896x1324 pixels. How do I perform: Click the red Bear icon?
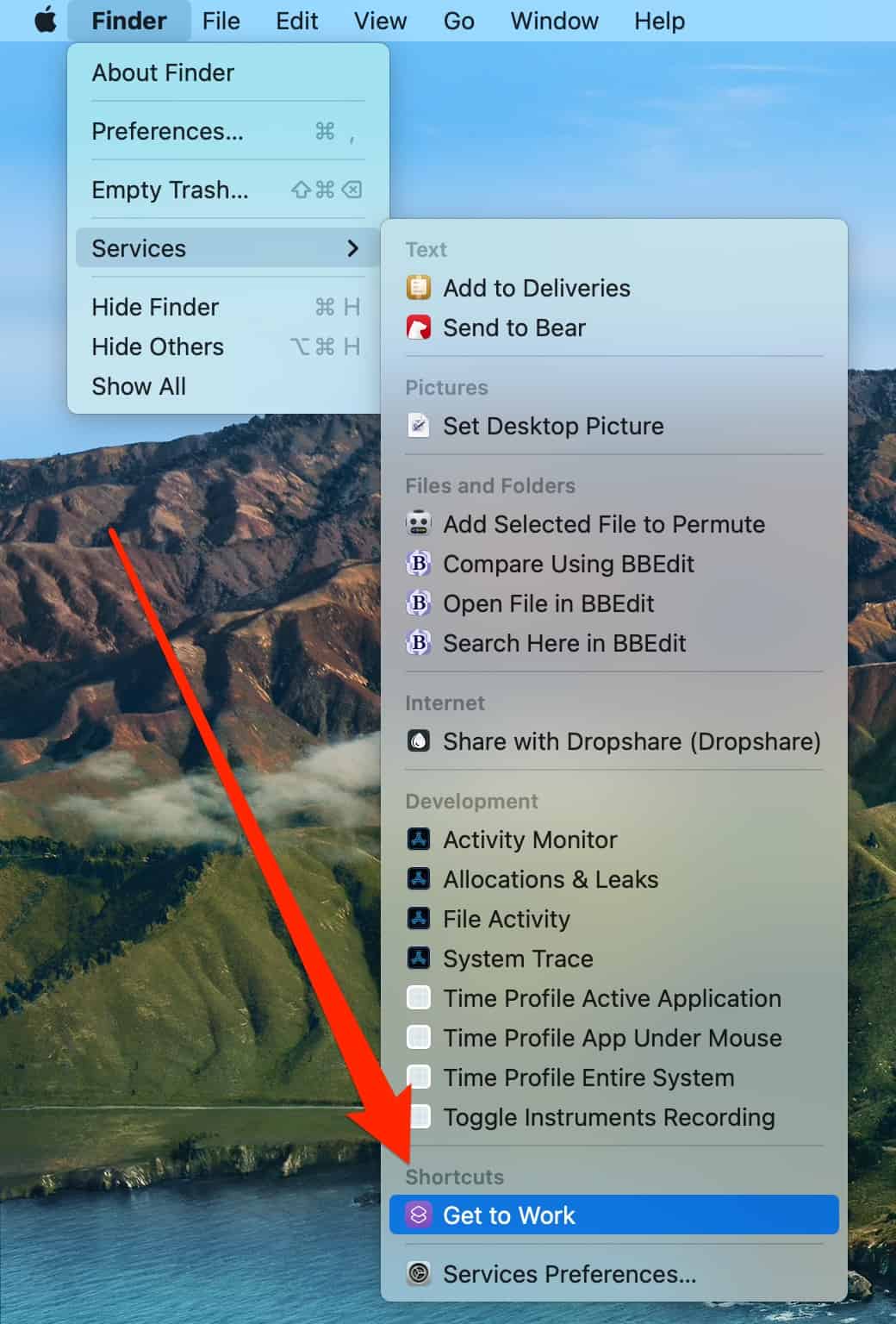419,328
